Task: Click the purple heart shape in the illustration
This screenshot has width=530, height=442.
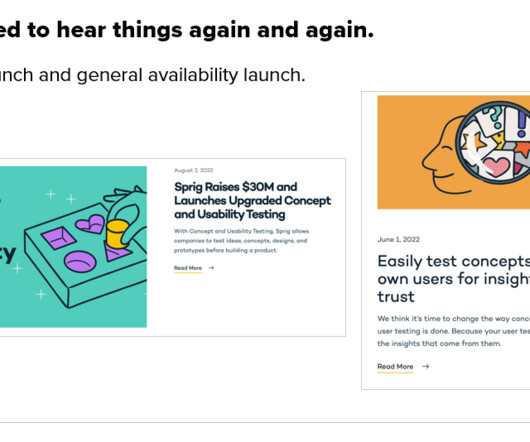Action: (90, 224)
